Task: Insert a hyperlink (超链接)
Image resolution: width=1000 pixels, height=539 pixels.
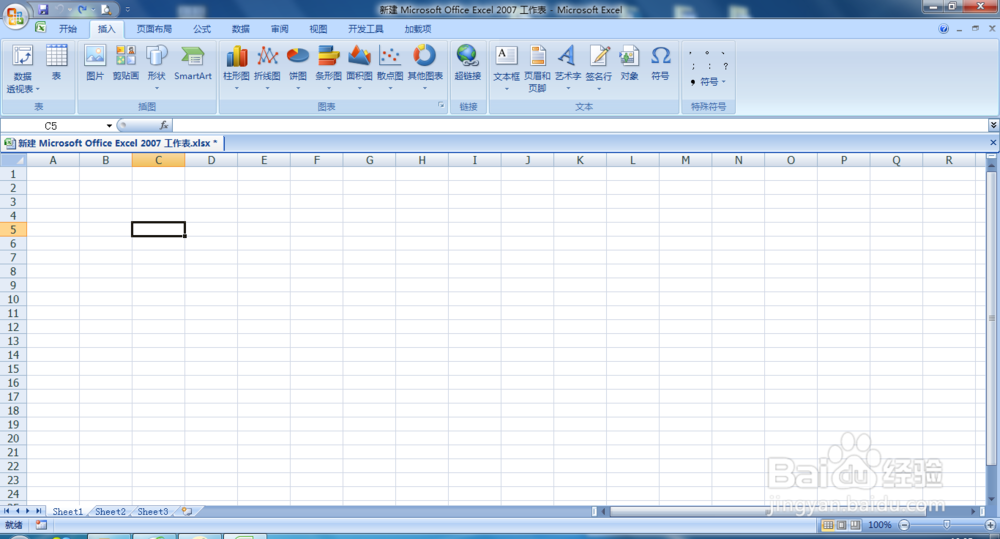Action: coord(467,63)
